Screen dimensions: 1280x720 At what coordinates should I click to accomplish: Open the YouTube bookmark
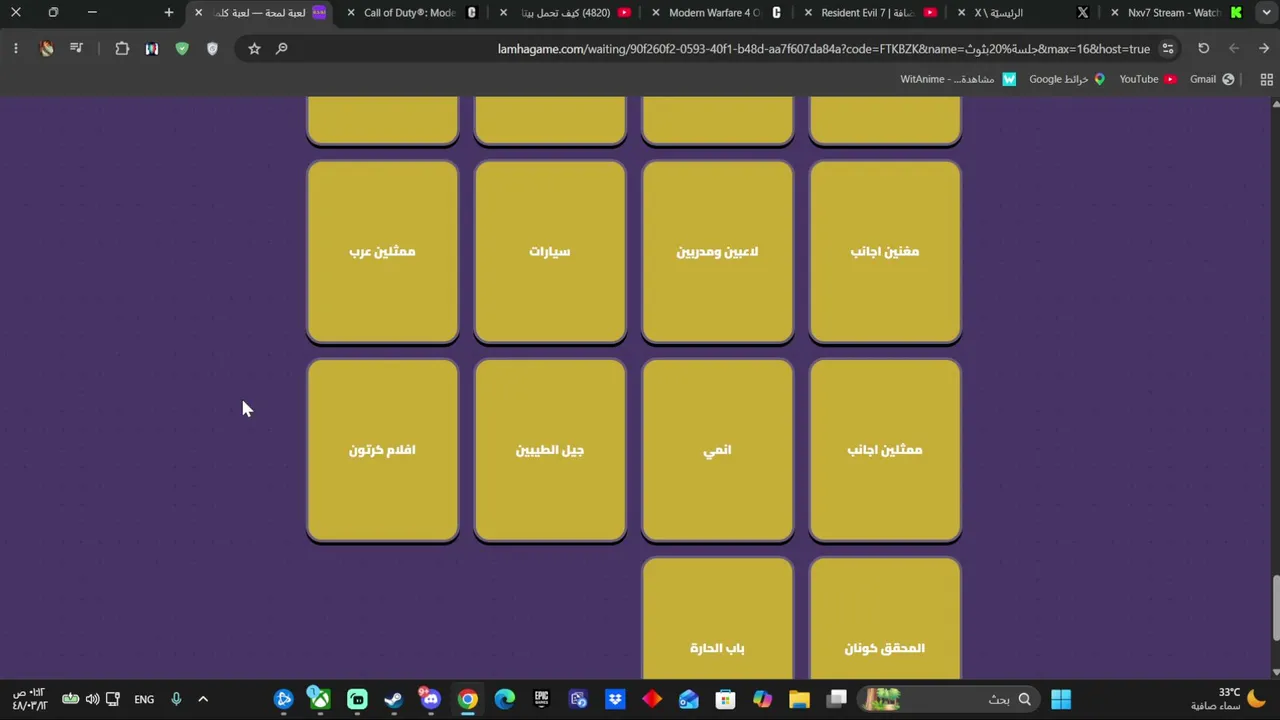click(x=1148, y=79)
